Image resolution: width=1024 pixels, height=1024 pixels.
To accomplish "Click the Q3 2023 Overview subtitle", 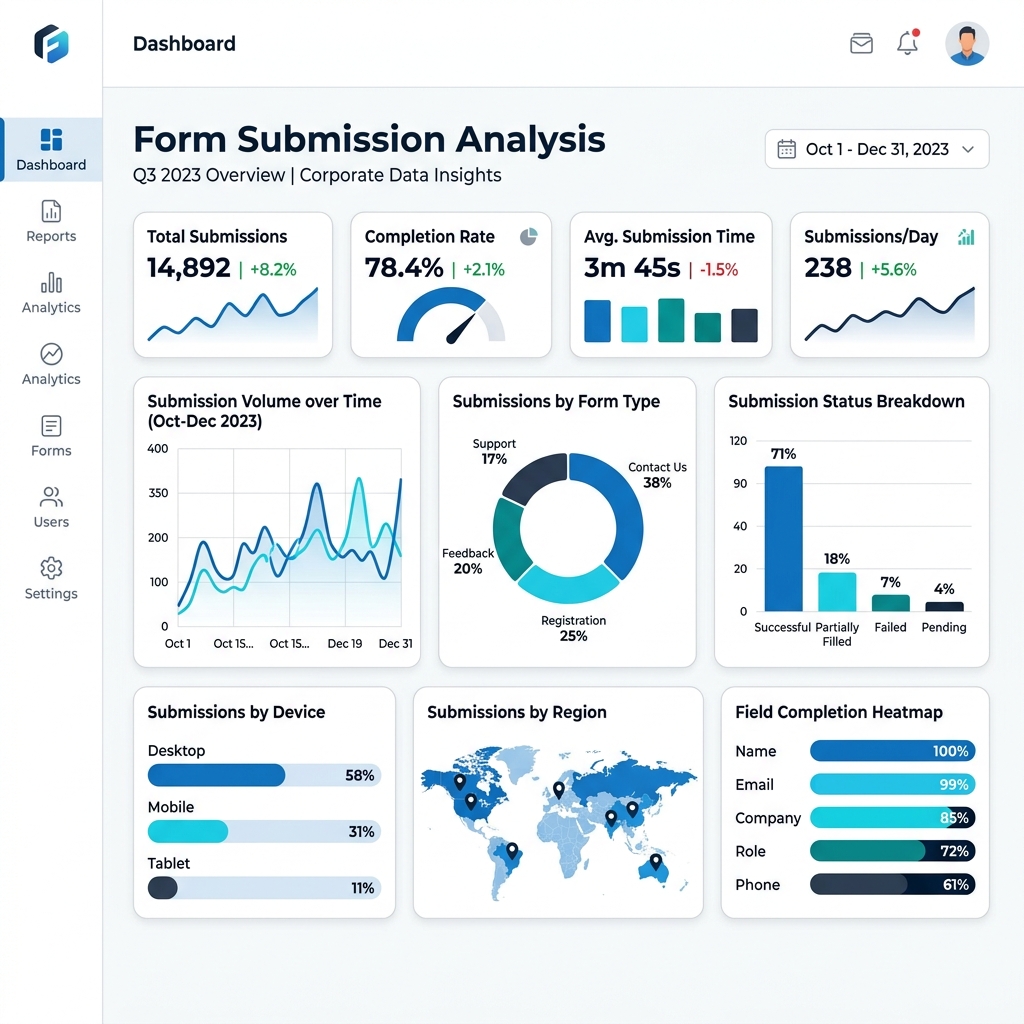I will point(317,175).
